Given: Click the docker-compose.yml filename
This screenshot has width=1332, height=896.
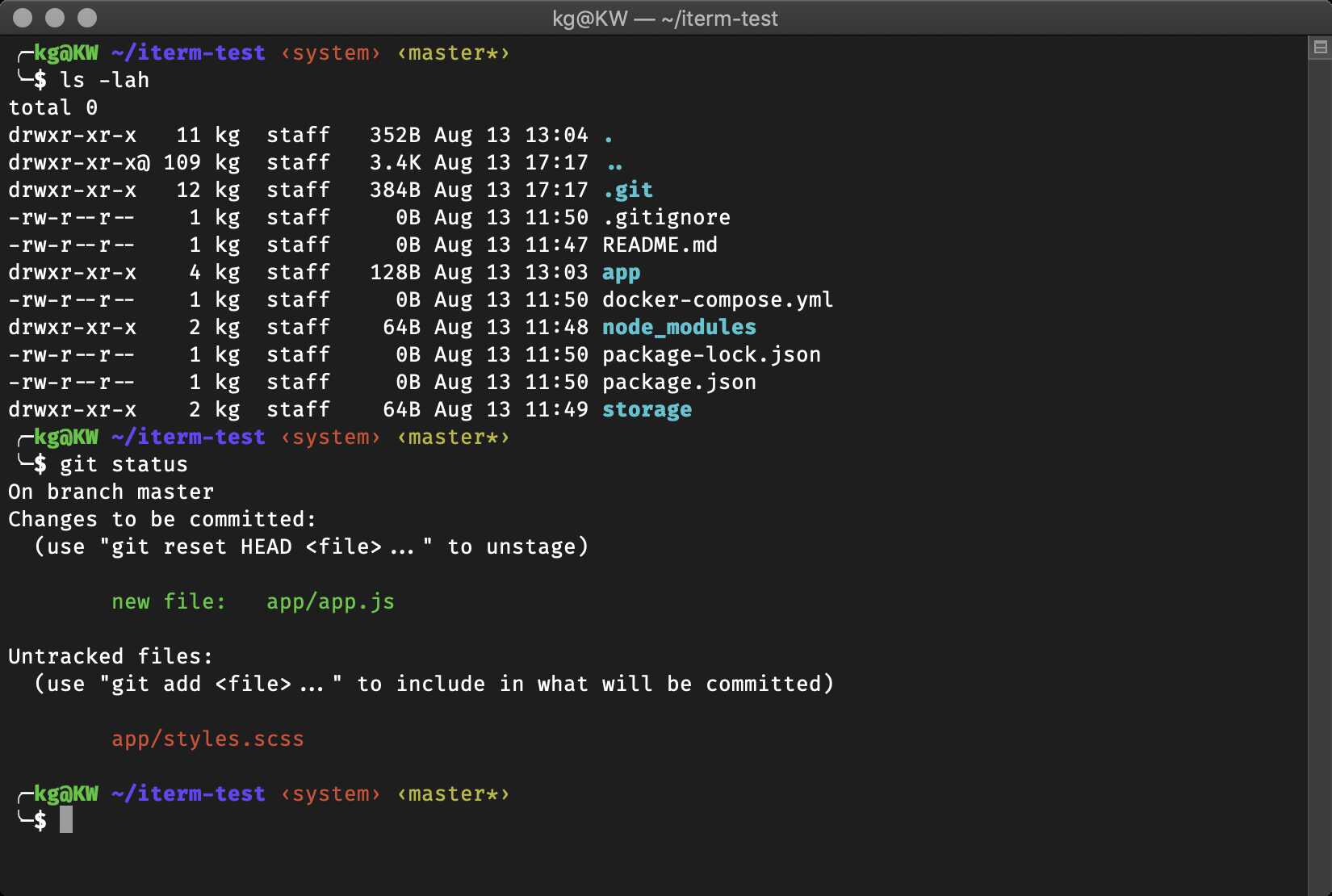Looking at the screenshot, I should click(x=717, y=300).
